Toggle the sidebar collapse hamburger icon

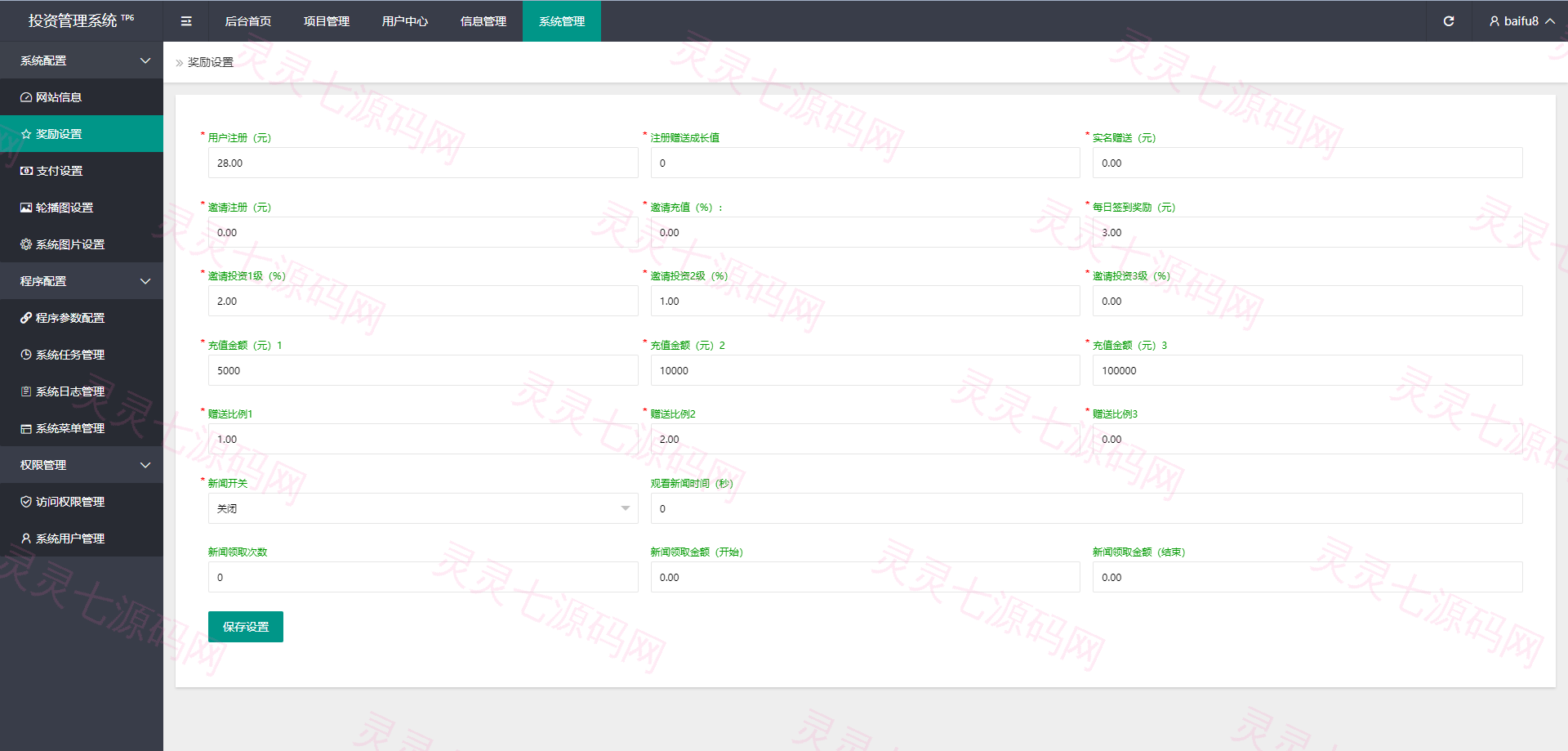coord(186,21)
